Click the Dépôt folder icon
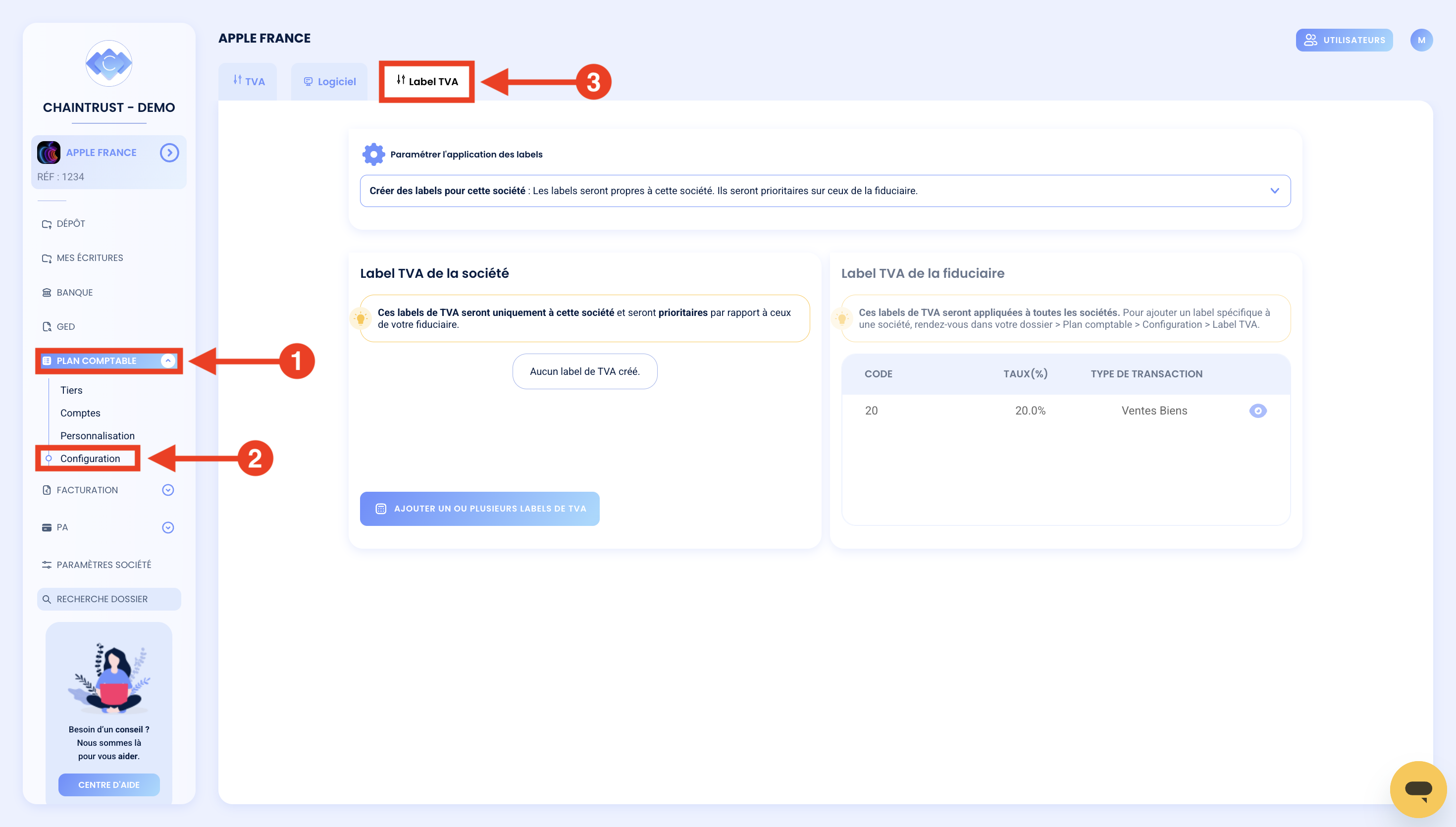Screen dimensions: 1456x827 [47, 224]
